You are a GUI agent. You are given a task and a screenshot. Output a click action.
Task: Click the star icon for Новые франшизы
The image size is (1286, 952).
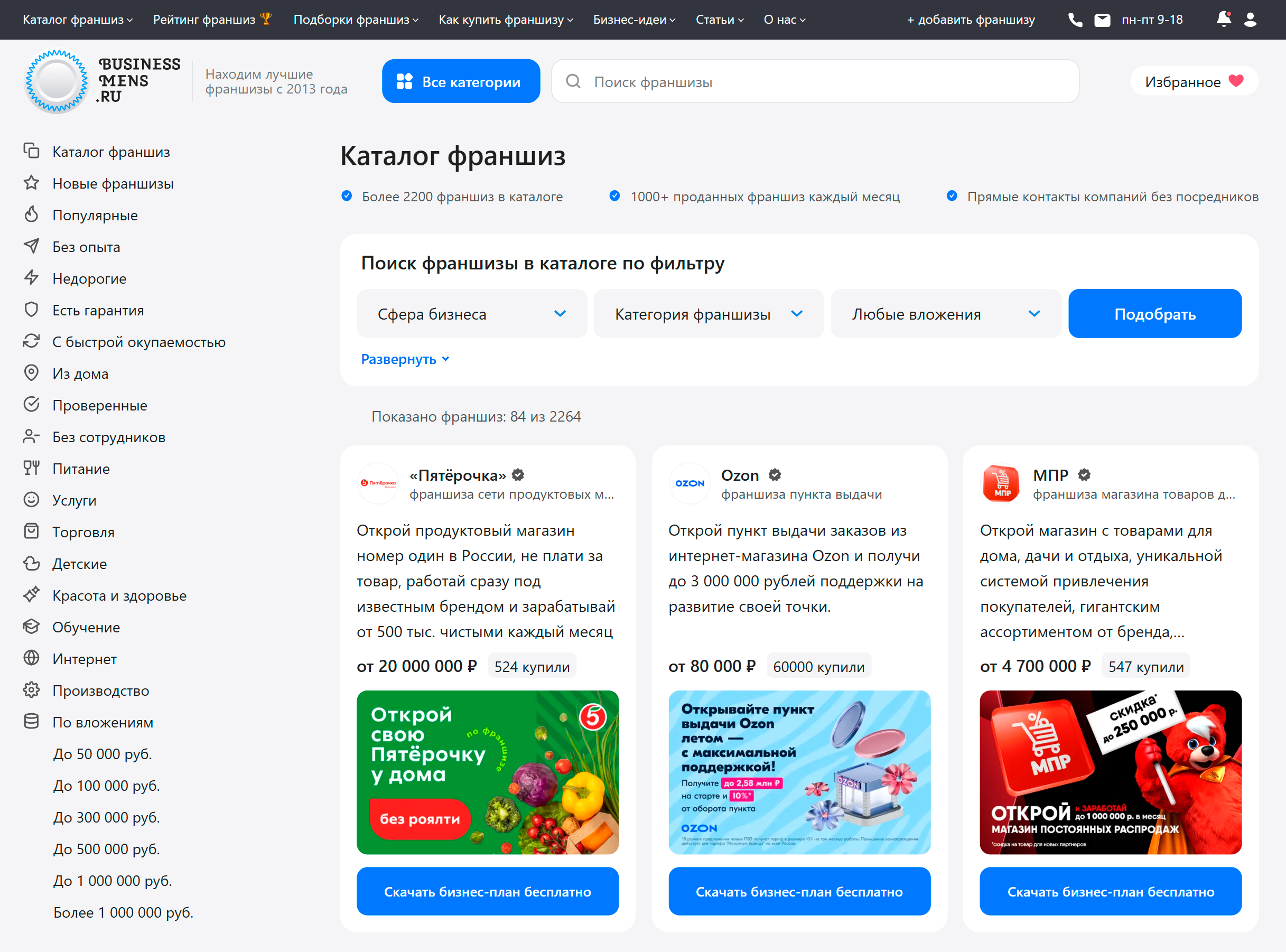click(x=32, y=183)
